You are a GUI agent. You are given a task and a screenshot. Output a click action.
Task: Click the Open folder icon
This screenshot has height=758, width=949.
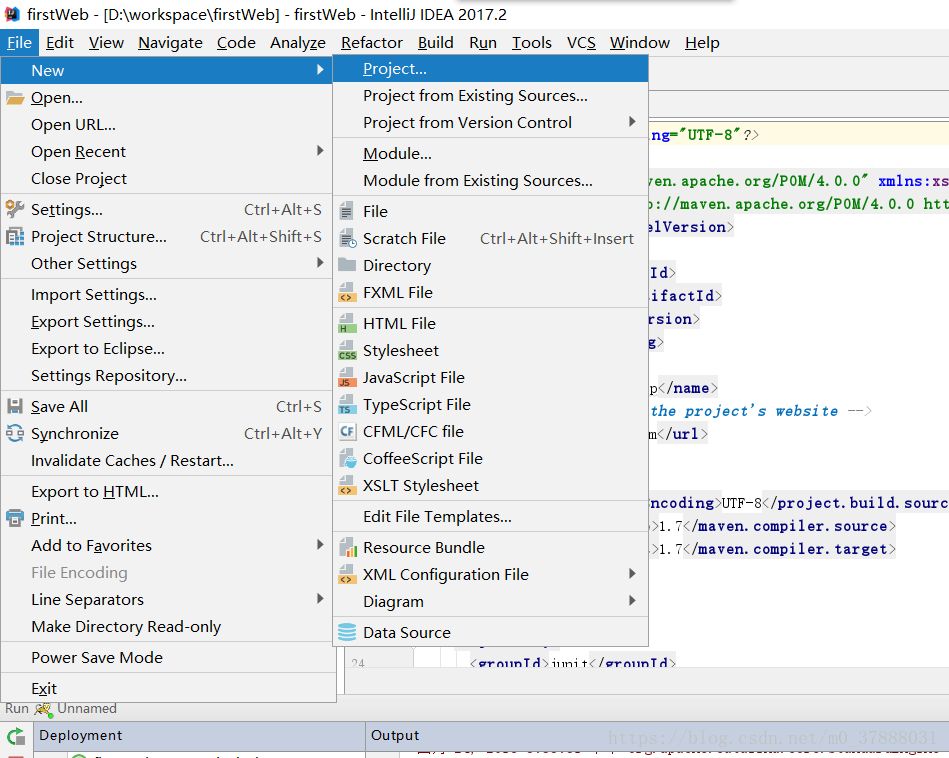15,97
